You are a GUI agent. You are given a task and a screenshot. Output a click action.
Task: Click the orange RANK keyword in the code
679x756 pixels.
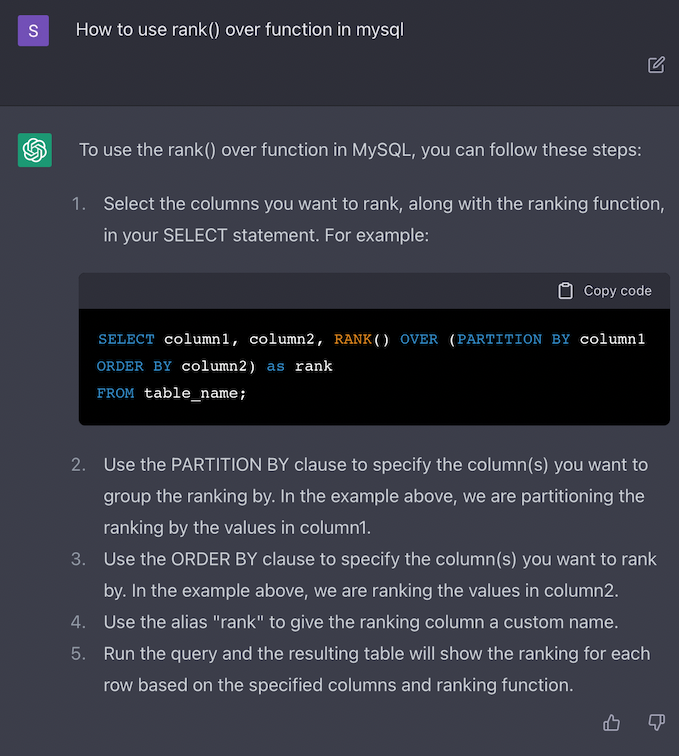coord(353,339)
